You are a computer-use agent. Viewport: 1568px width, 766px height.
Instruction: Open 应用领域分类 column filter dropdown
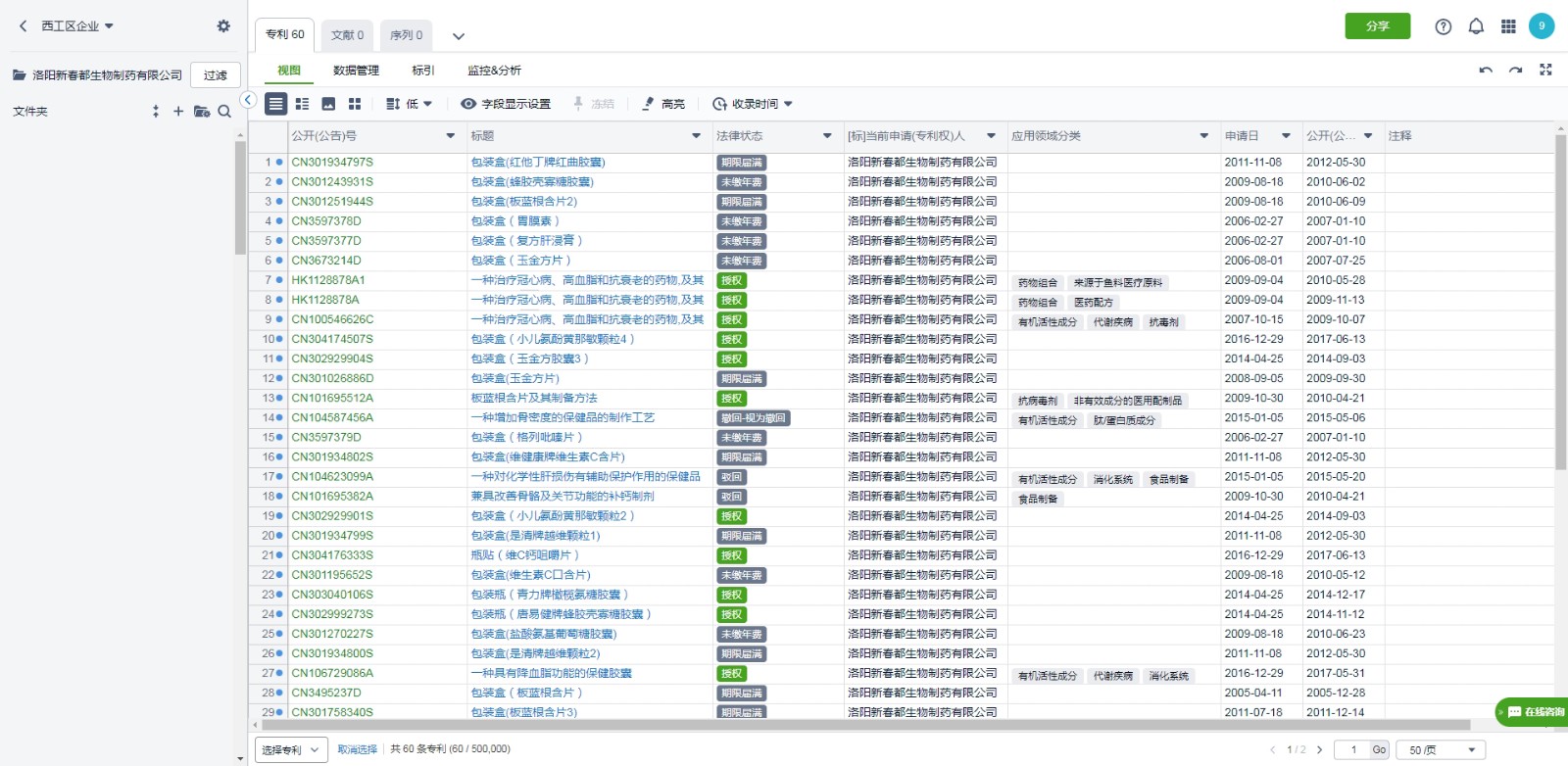(1204, 136)
